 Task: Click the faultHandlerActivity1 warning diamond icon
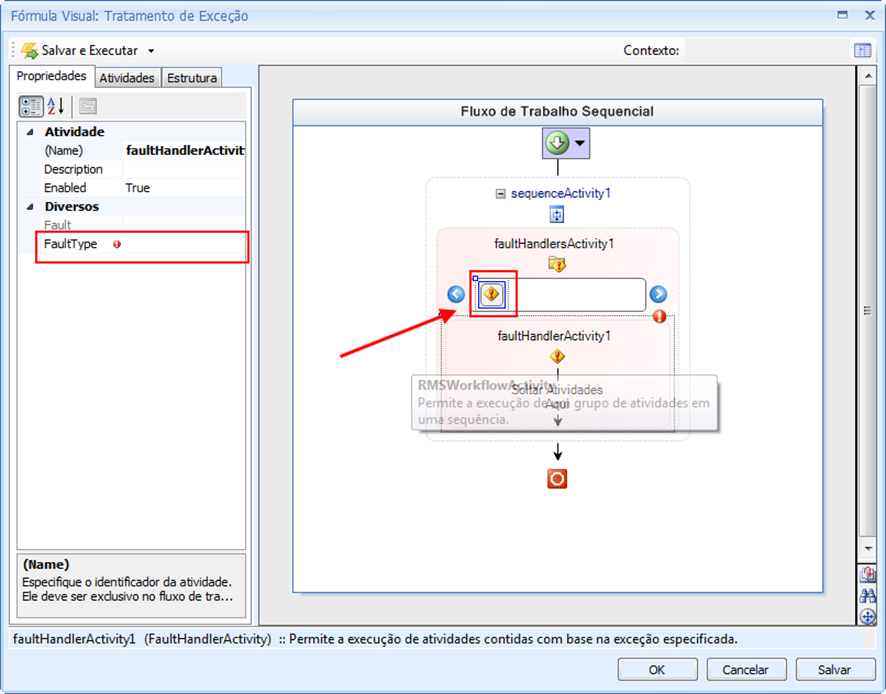[x=557, y=357]
